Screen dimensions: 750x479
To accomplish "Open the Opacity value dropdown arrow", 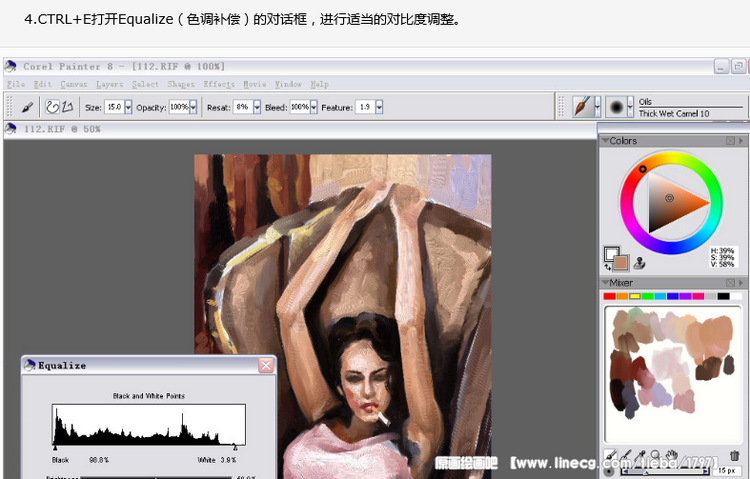I will tap(193, 107).
